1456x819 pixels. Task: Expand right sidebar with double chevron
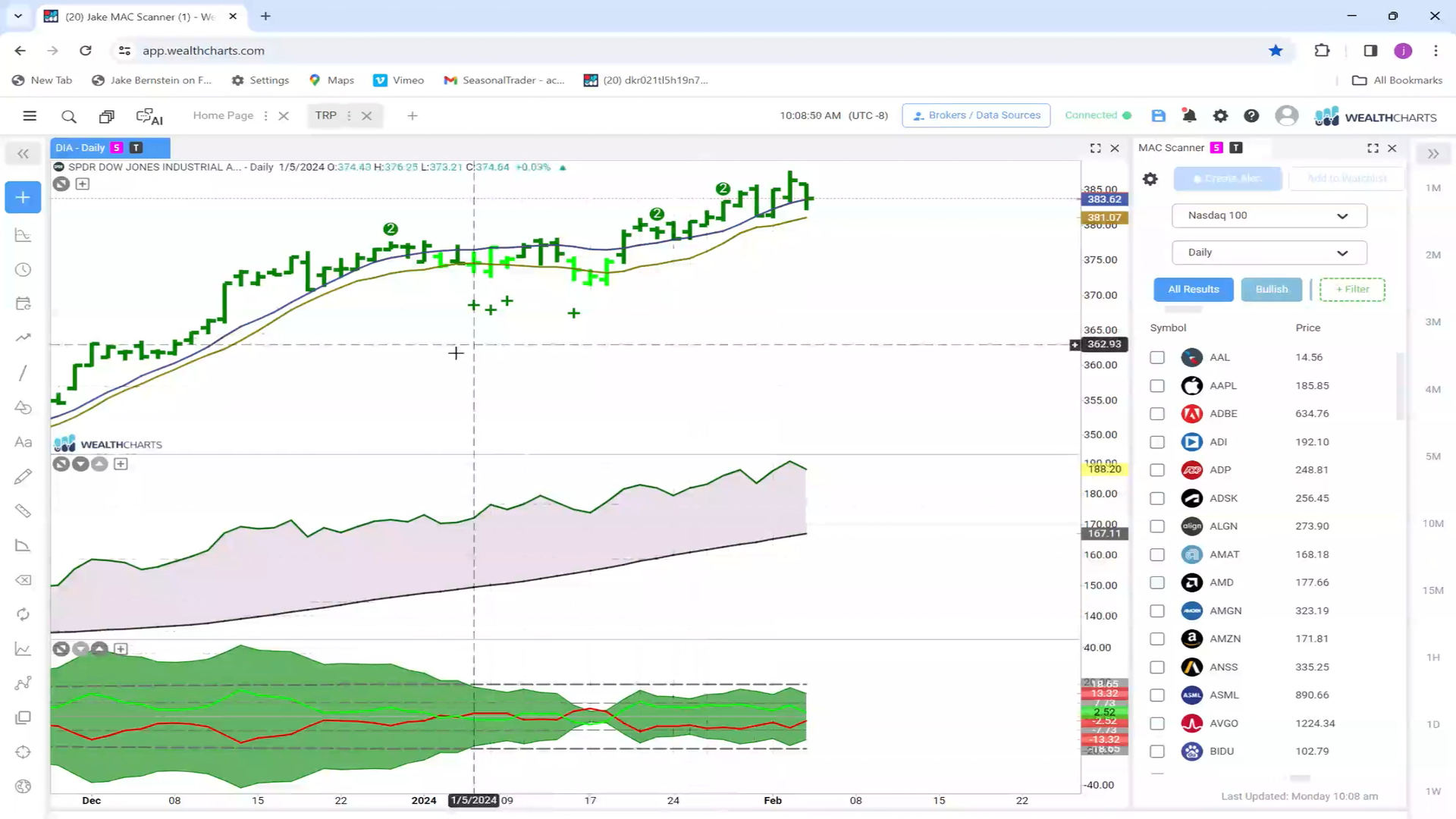(x=1433, y=154)
